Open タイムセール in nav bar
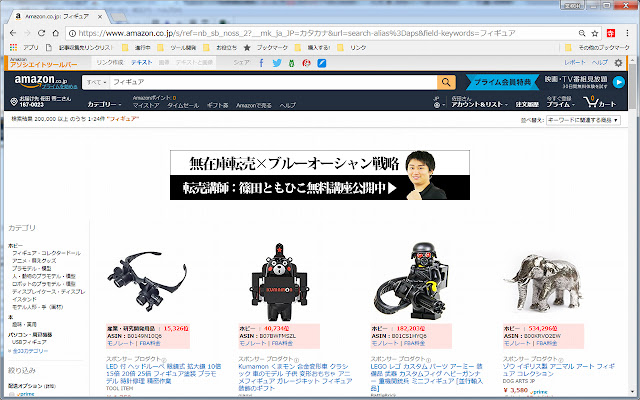Image resolution: width=640 pixels, height=400 pixels. [x=183, y=105]
